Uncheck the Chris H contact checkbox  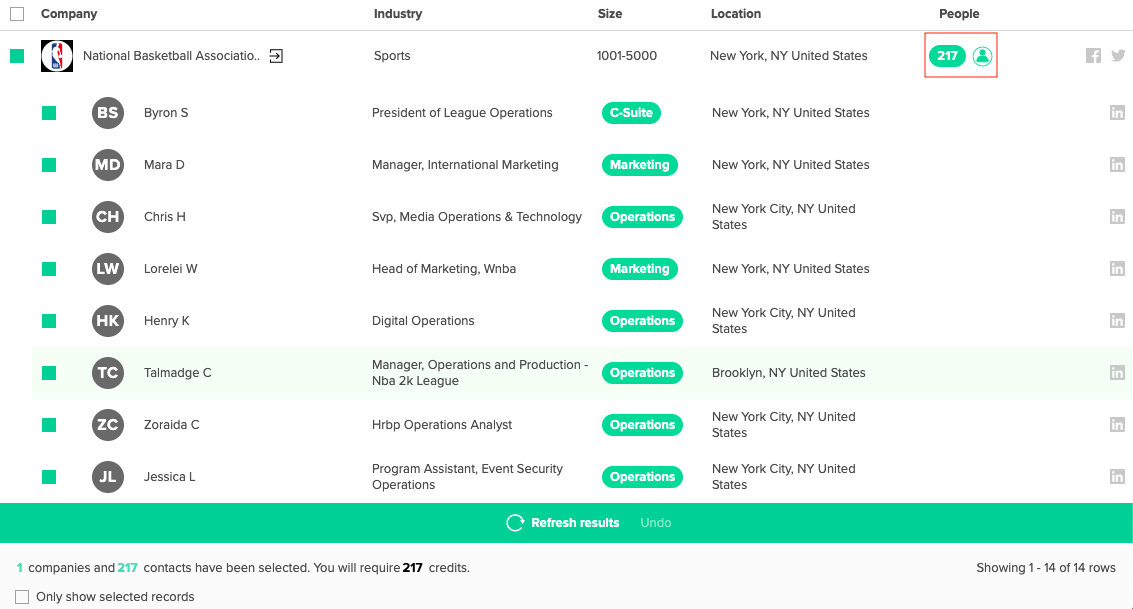pyautogui.click(x=49, y=217)
